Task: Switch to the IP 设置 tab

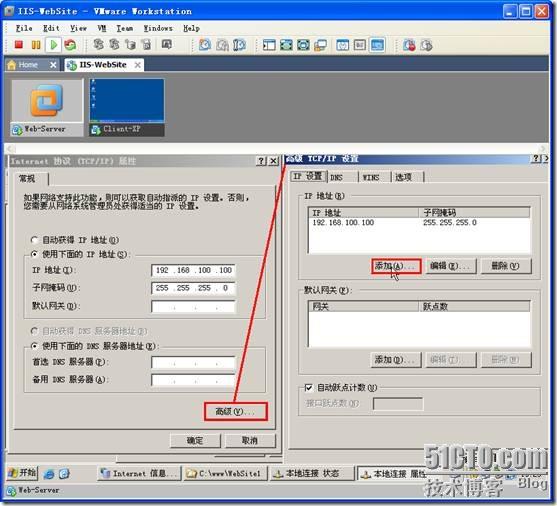Action: (308, 176)
